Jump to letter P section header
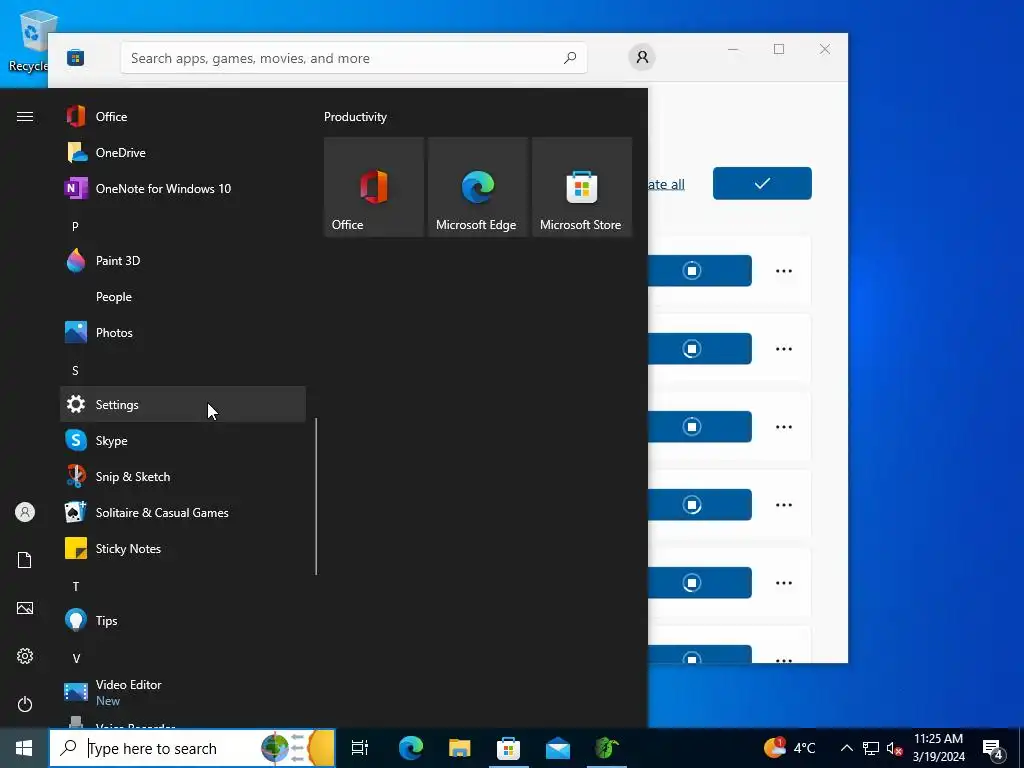 pos(75,226)
